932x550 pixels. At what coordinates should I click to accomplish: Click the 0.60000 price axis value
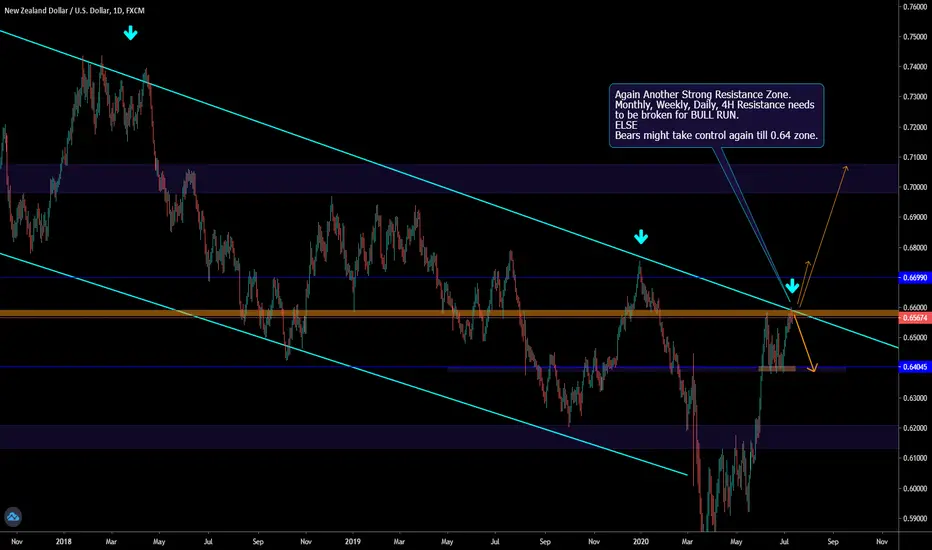click(915, 489)
